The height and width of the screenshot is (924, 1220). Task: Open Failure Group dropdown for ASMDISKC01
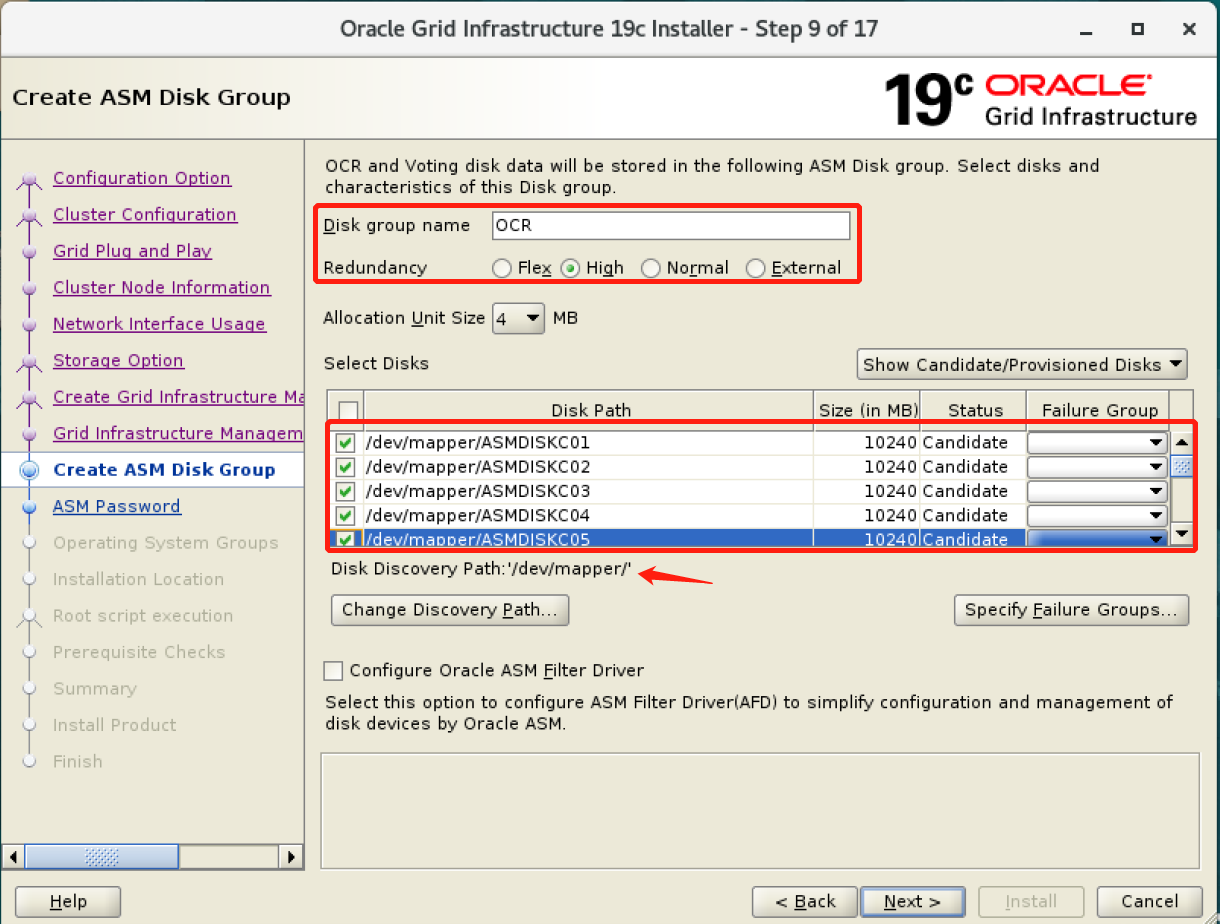click(x=1097, y=443)
